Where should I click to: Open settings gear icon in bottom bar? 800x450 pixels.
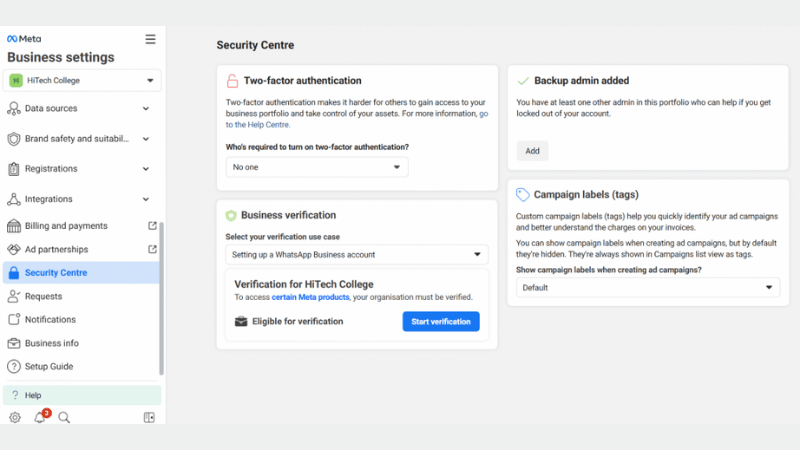pos(15,417)
